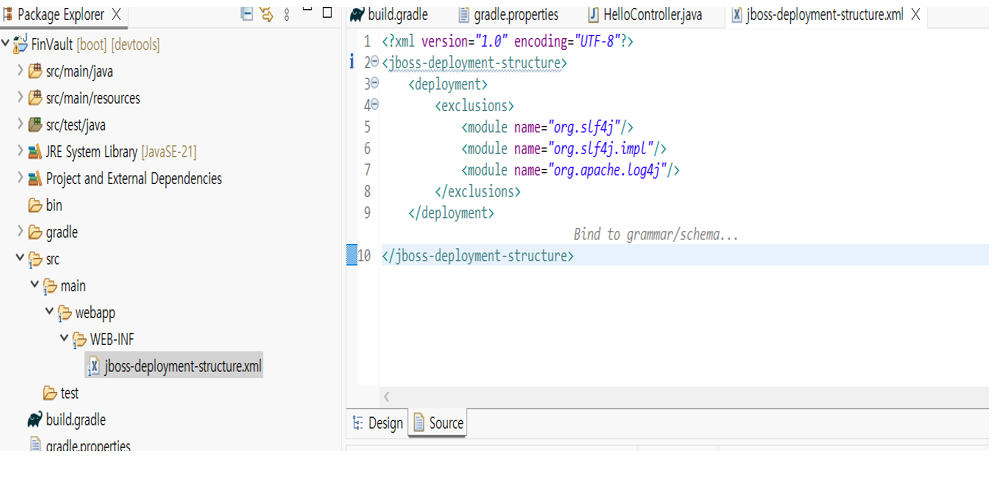Select the gradle folder icon
1007x488 pixels.
click(x=35, y=232)
